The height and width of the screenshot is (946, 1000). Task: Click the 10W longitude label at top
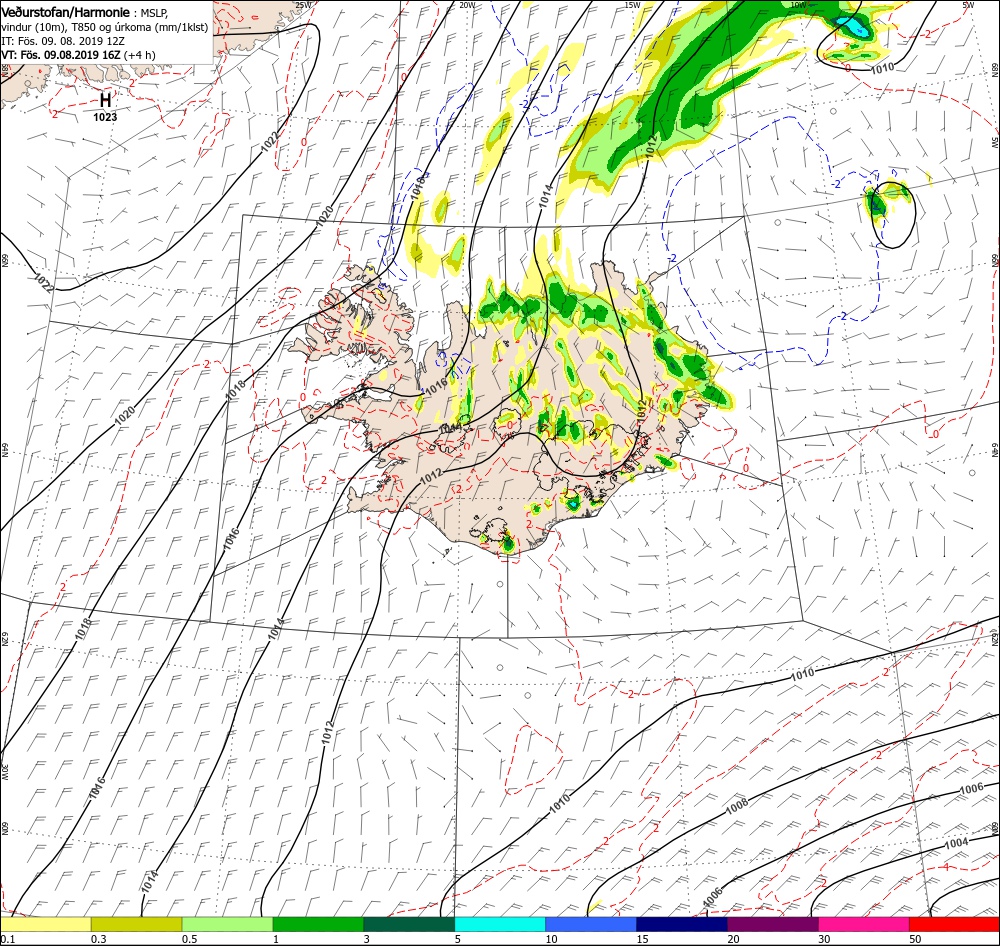click(x=798, y=5)
